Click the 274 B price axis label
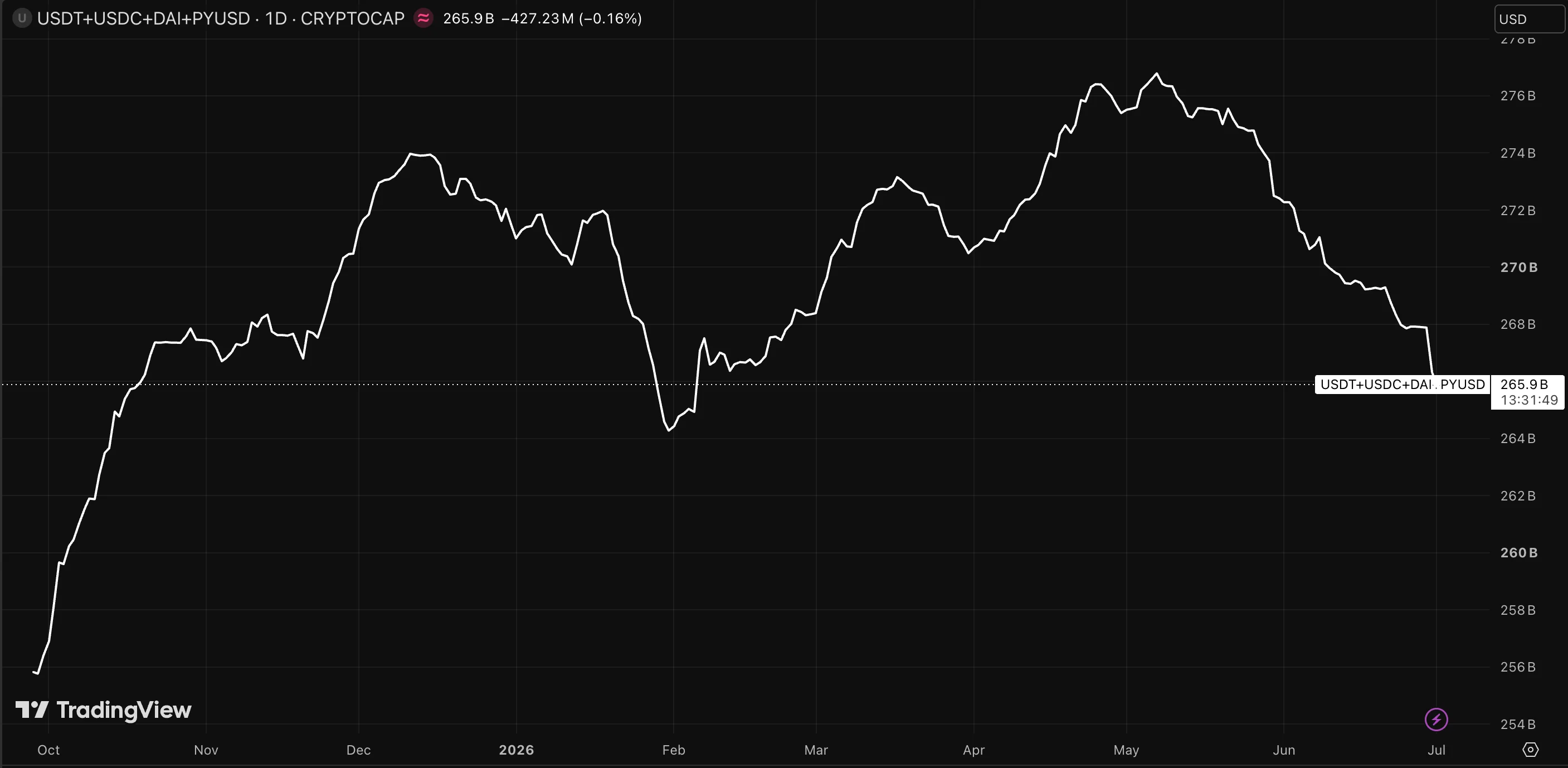Screen dimensions: 1568x768 (x=1518, y=153)
